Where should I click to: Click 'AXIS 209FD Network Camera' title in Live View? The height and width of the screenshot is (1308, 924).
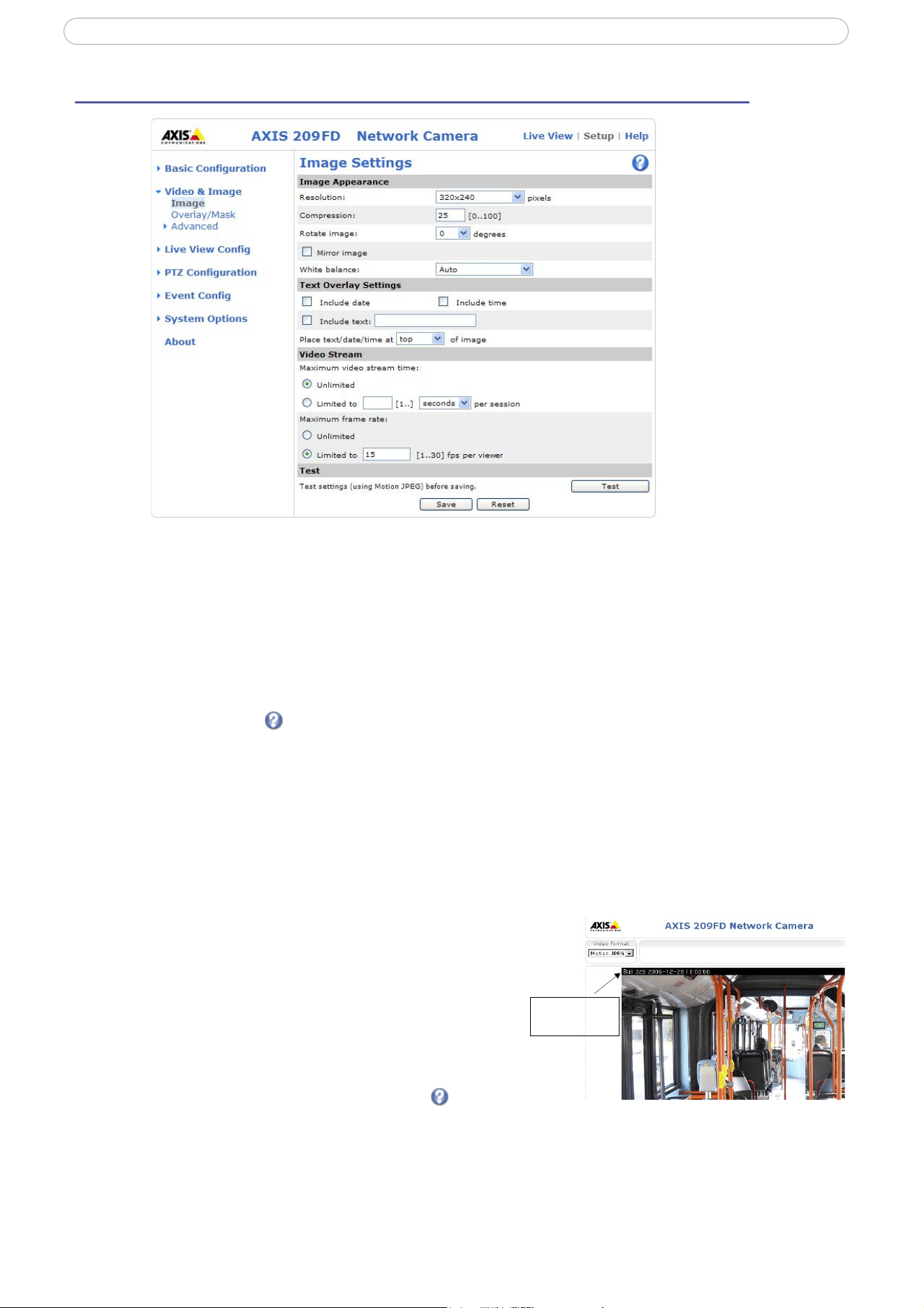[x=739, y=926]
